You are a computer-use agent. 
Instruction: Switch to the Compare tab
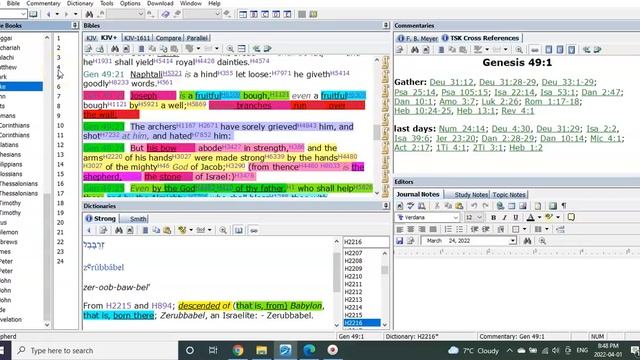(168, 38)
